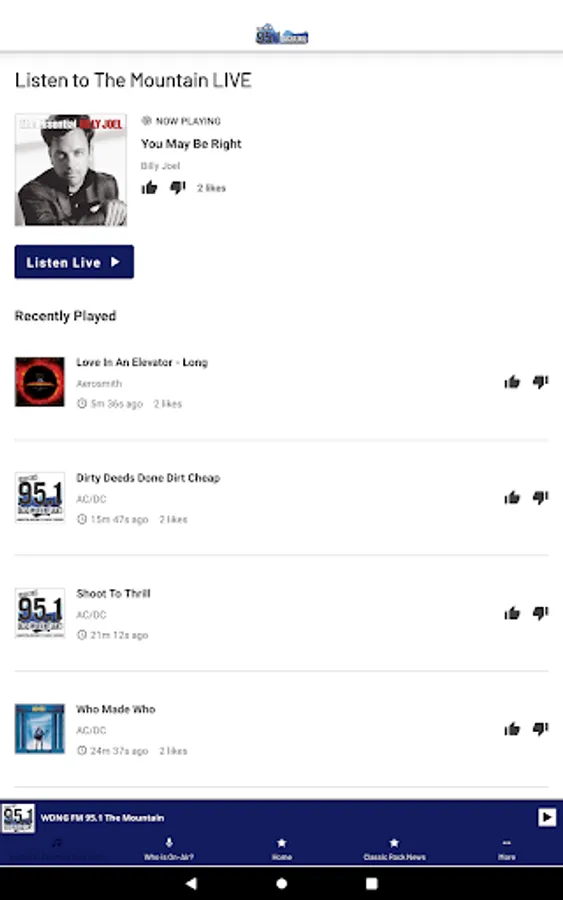Like the now playing song You May Be Right
Image resolution: width=563 pixels, height=900 pixels.
[x=149, y=188]
